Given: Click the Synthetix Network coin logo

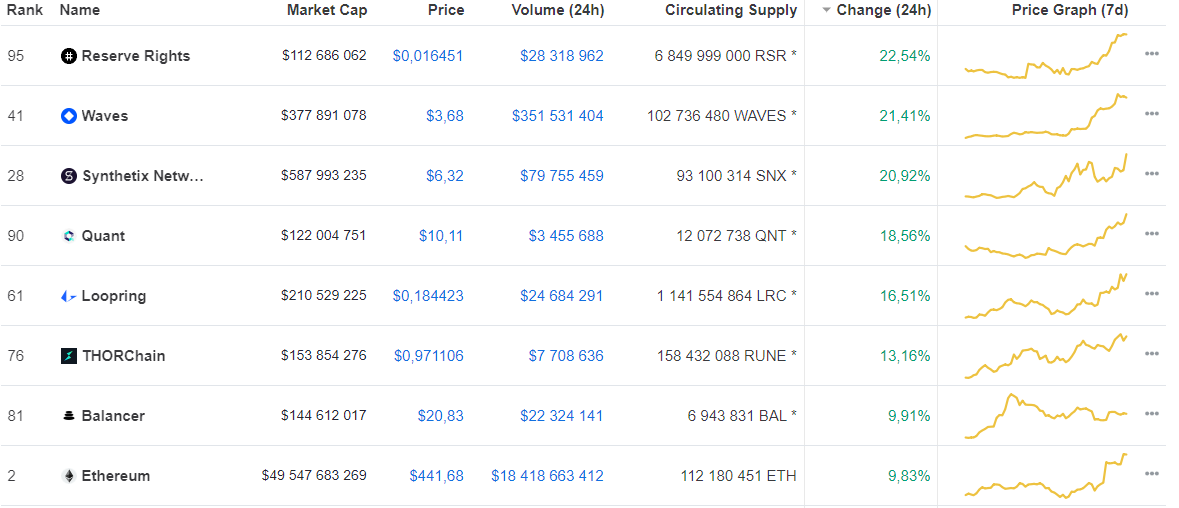Looking at the screenshot, I should click(69, 176).
